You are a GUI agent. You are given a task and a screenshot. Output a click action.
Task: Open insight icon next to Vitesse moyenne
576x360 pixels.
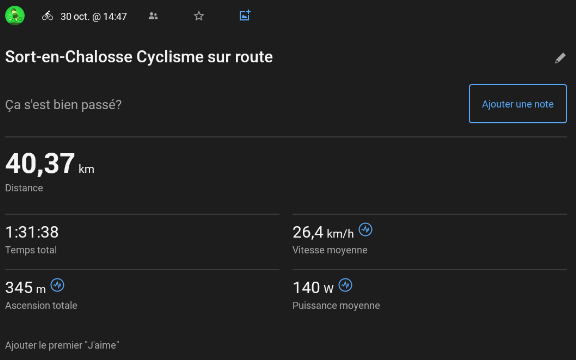pos(366,230)
